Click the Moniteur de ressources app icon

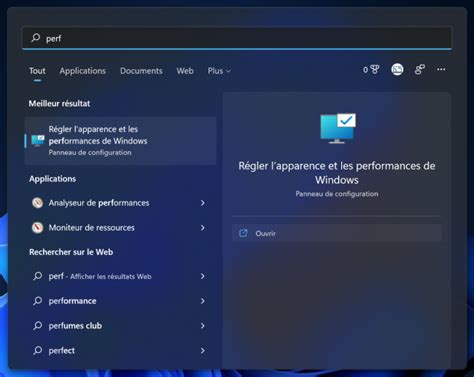37,228
